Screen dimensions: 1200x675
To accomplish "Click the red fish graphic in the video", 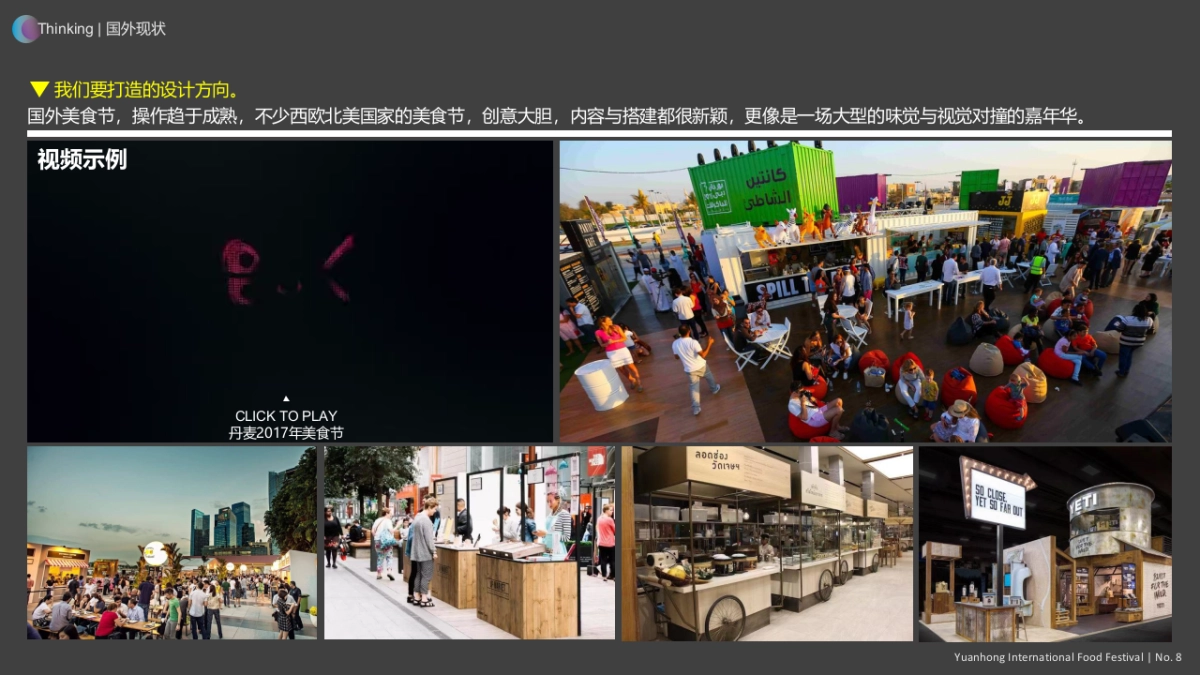I will coord(288,270).
